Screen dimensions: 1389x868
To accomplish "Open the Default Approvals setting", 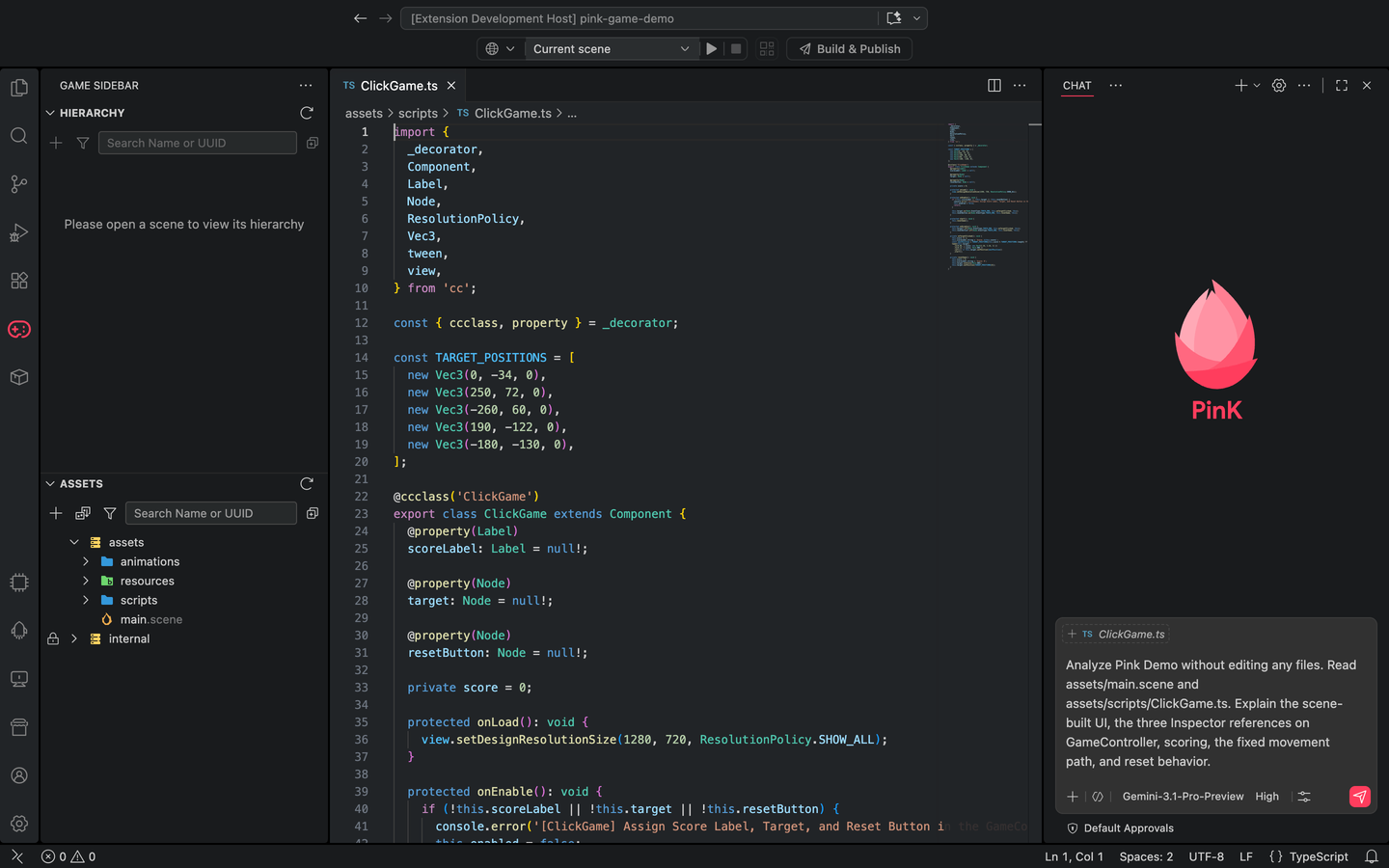I will tap(1121, 828).
